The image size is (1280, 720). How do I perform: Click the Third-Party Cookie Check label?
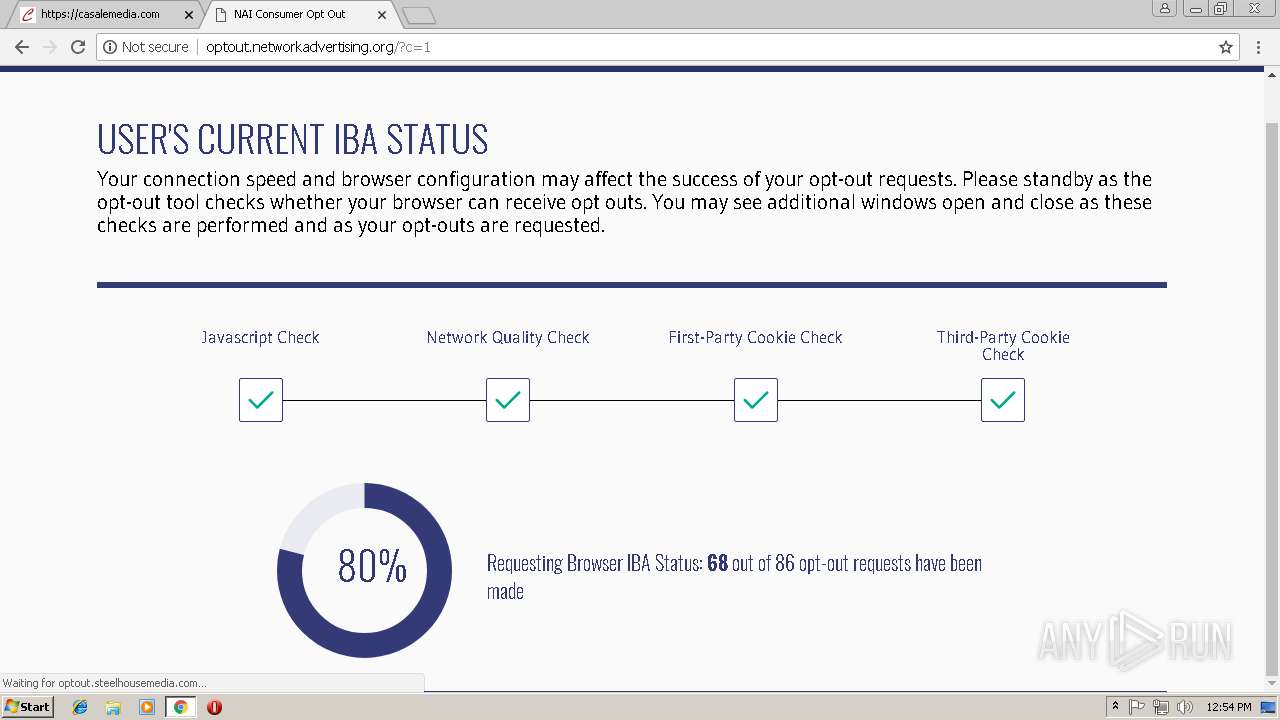(x=1003, y=345)
